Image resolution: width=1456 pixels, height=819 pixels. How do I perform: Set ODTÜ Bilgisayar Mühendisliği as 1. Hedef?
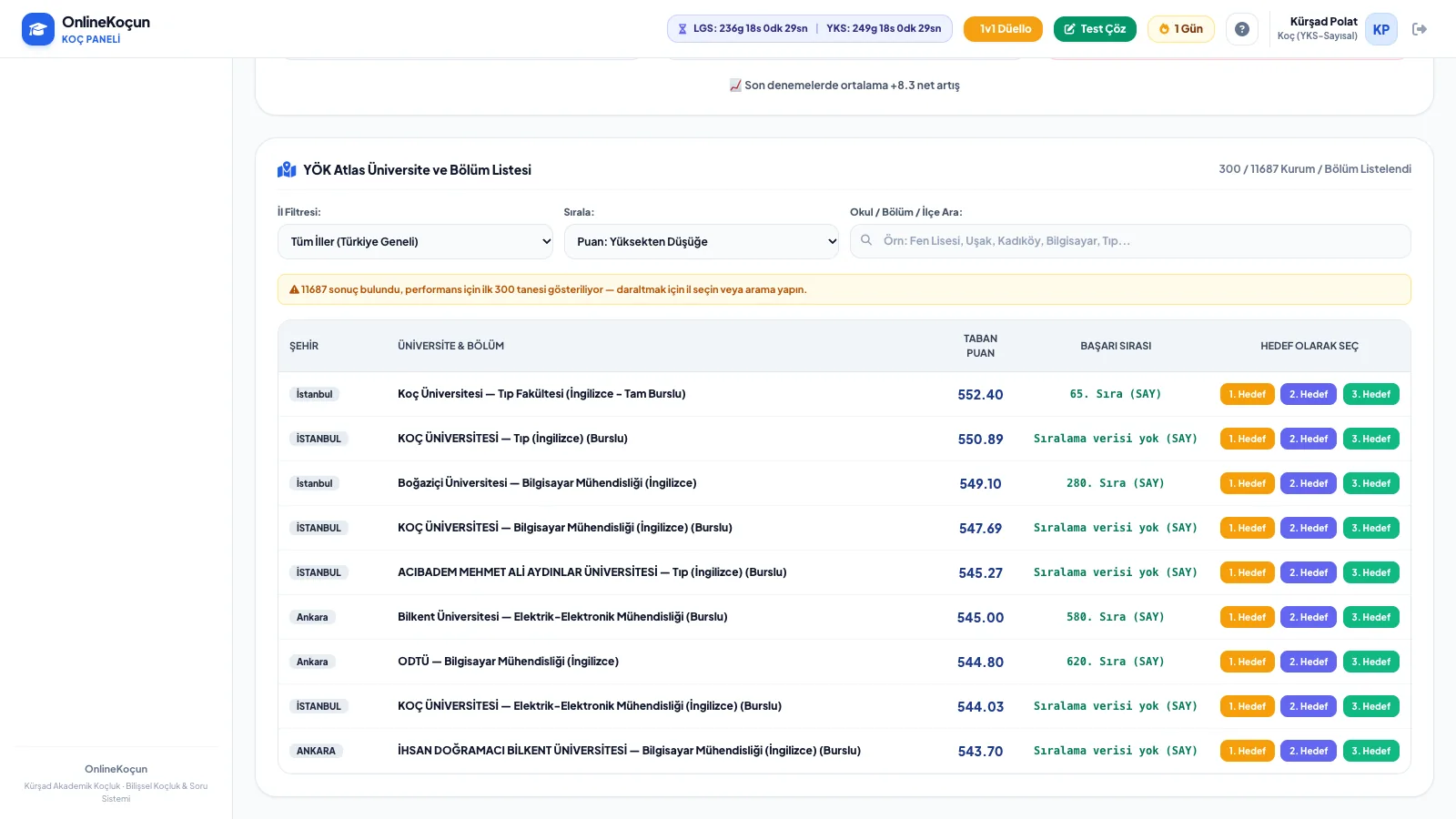click(x=1247, y=662)
